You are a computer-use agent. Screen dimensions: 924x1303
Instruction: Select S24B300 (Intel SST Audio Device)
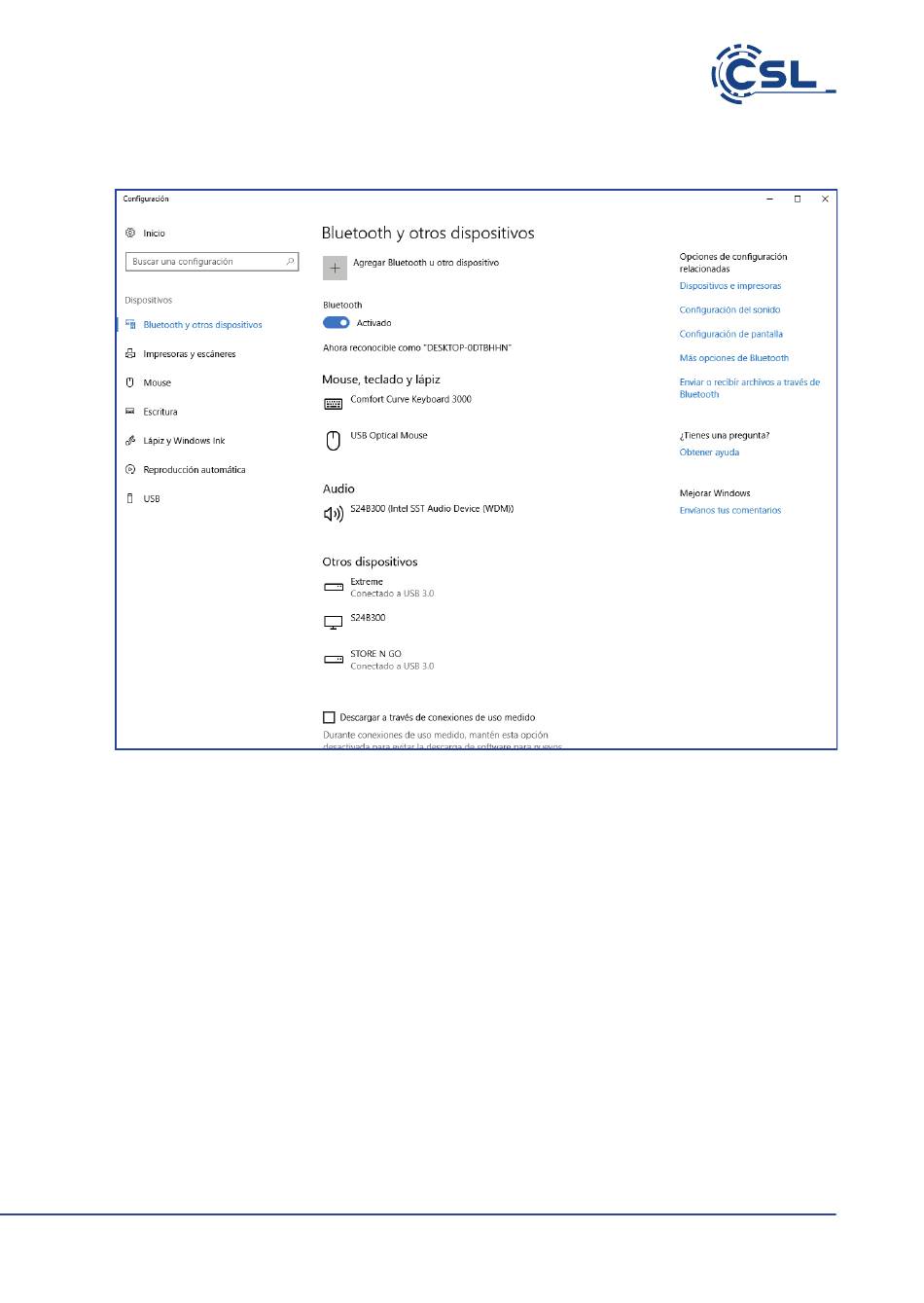[x=432, y=509]
